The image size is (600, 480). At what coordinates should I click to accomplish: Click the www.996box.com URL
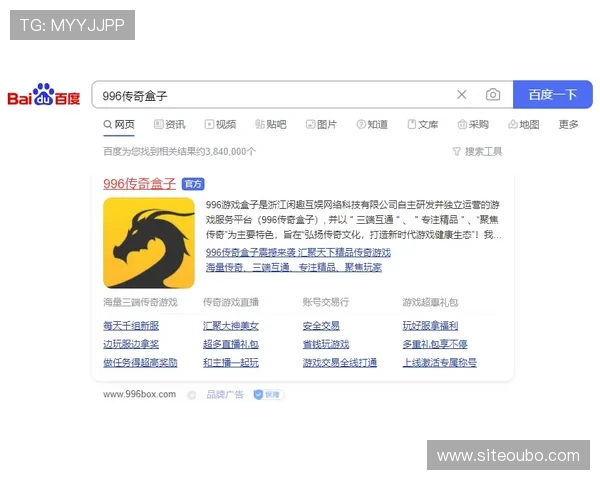point(139,394)
